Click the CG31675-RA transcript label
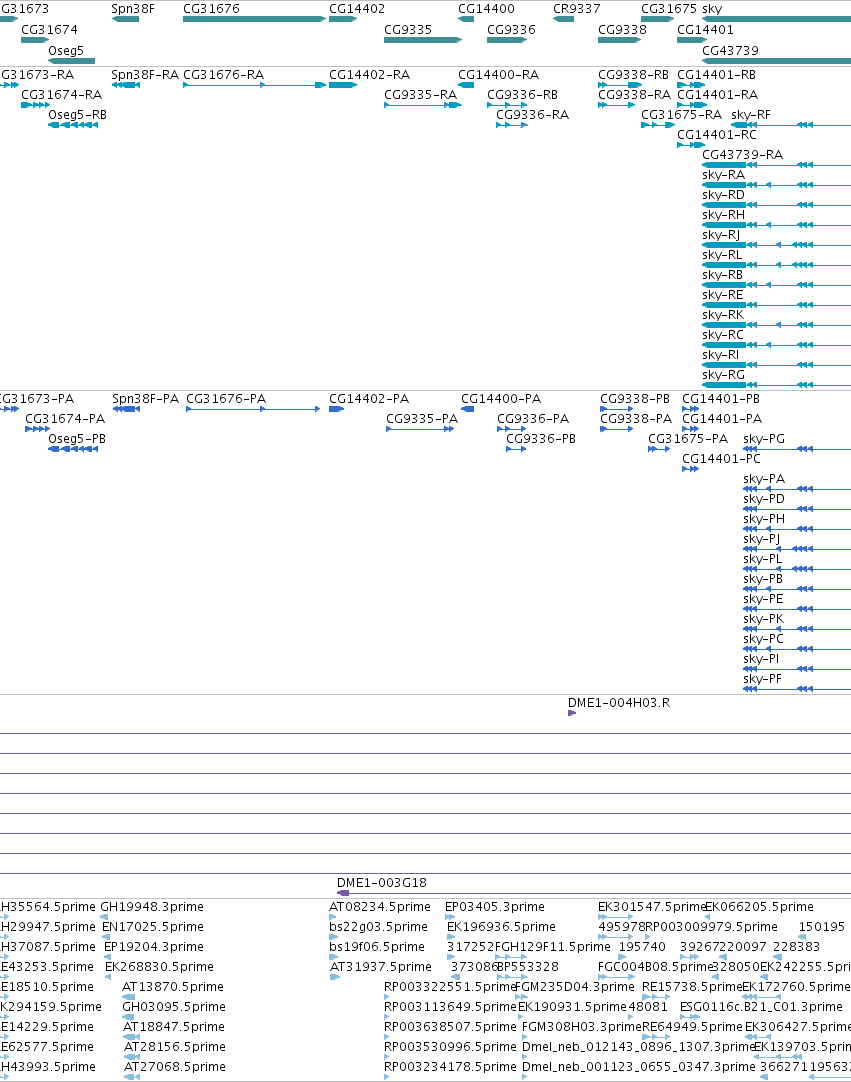851x1082 pixels. click(681, 115)
